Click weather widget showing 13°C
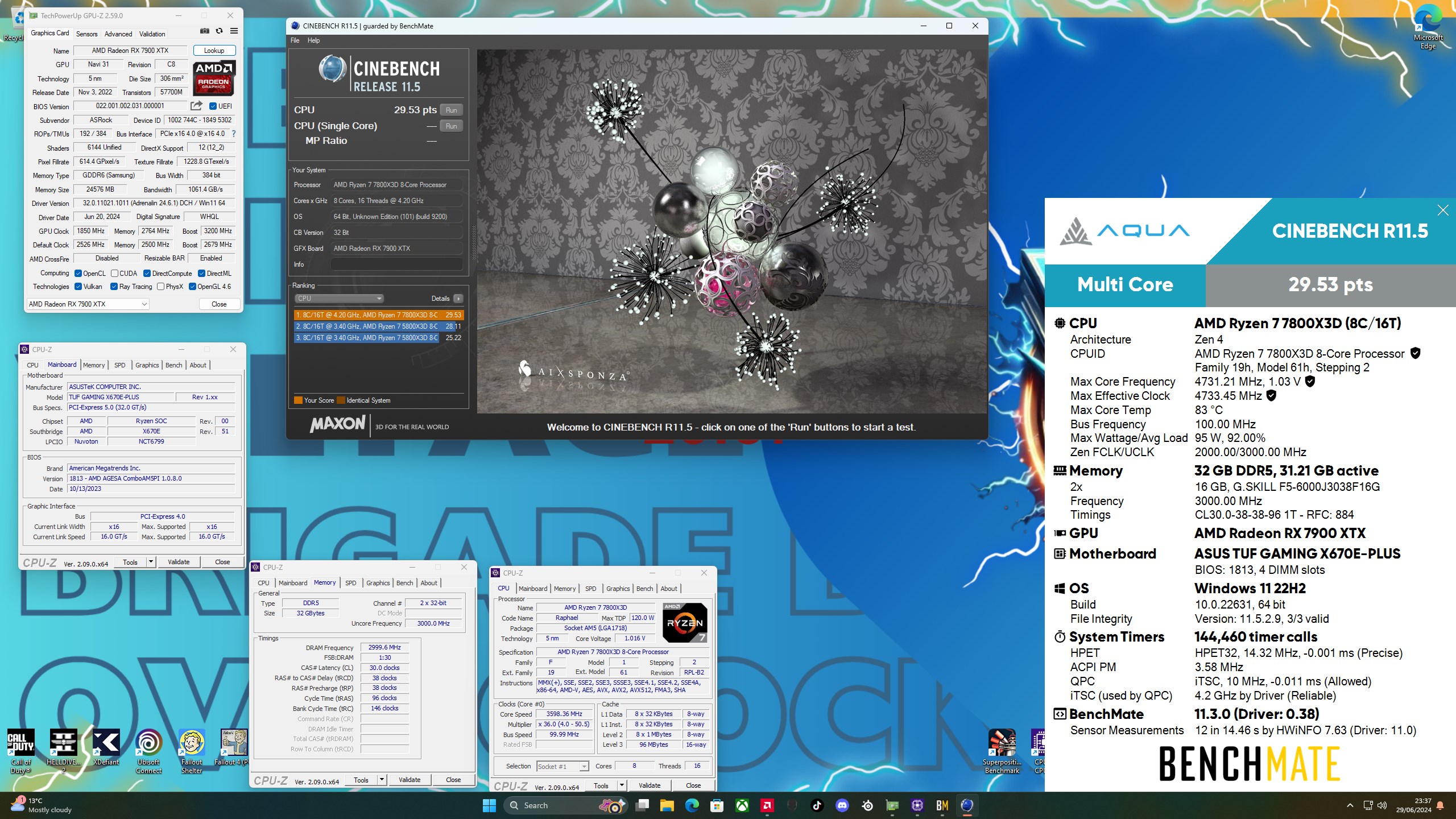Screen dimensions: 1456x819 point(41,805)
